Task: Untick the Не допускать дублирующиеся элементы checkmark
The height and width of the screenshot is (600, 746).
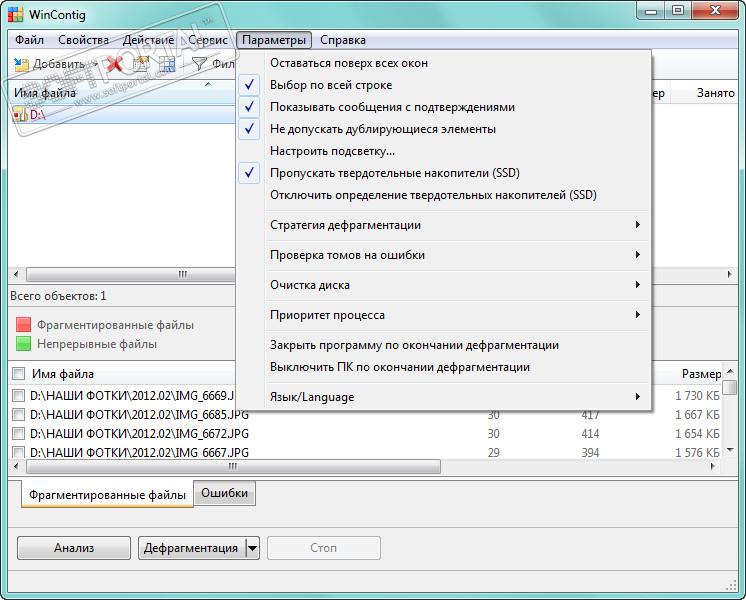Action: coord(249,128)
